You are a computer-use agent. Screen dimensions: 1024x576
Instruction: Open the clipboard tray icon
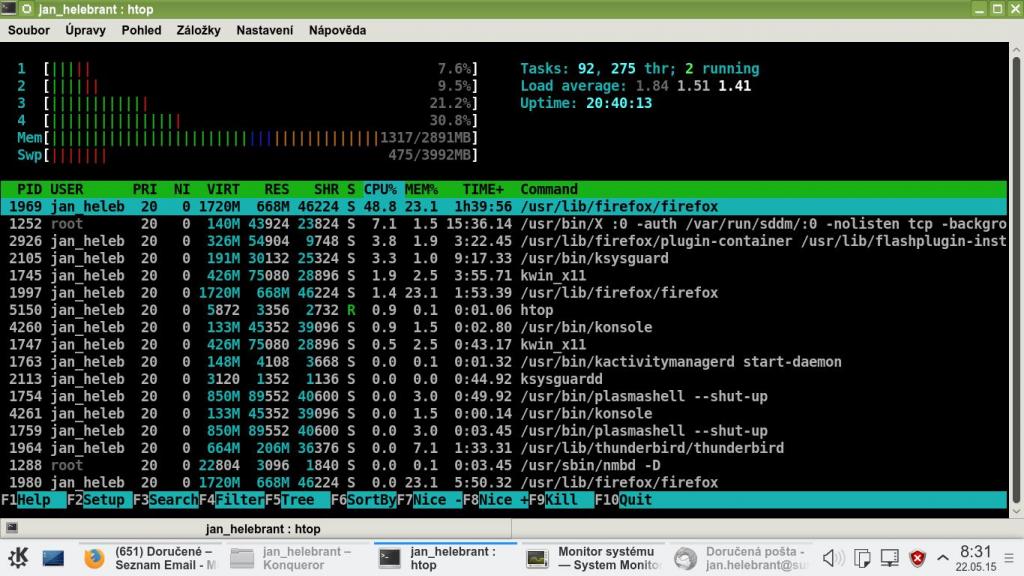861,557
